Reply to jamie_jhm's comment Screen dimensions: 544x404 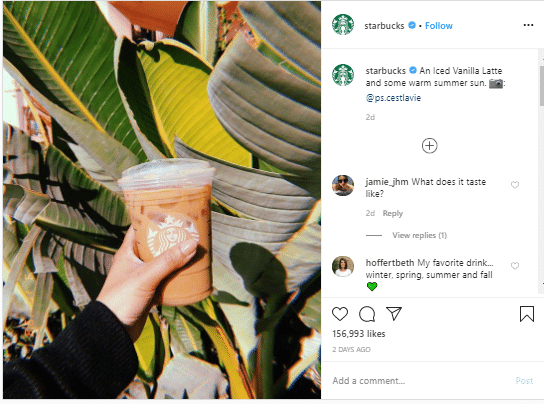click(x=393, y=213)
